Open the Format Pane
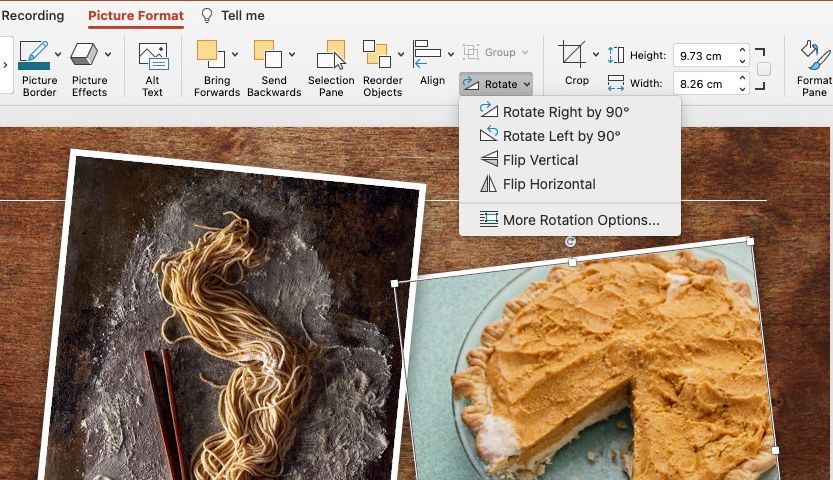Screen dimensions: 833x480 pyautogui.click(x=814, y=57)
